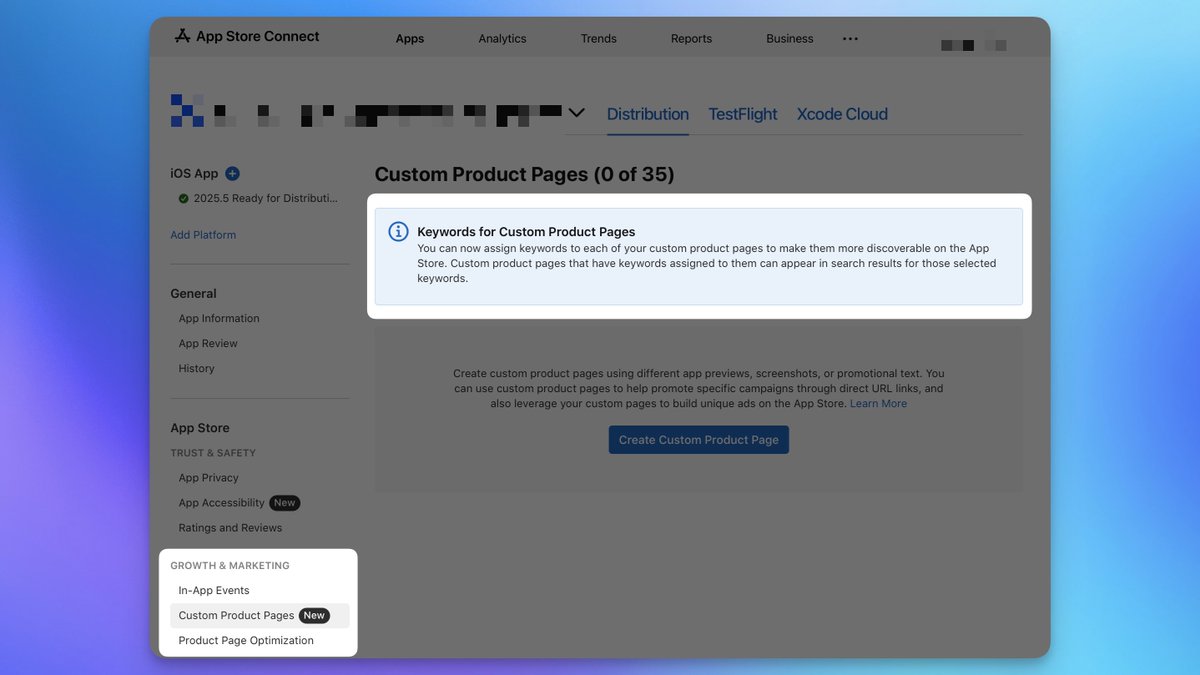The width and height of the screenshot is (1200, 675).
Task: Open History in sidebar
Action: tap(196, 368)
